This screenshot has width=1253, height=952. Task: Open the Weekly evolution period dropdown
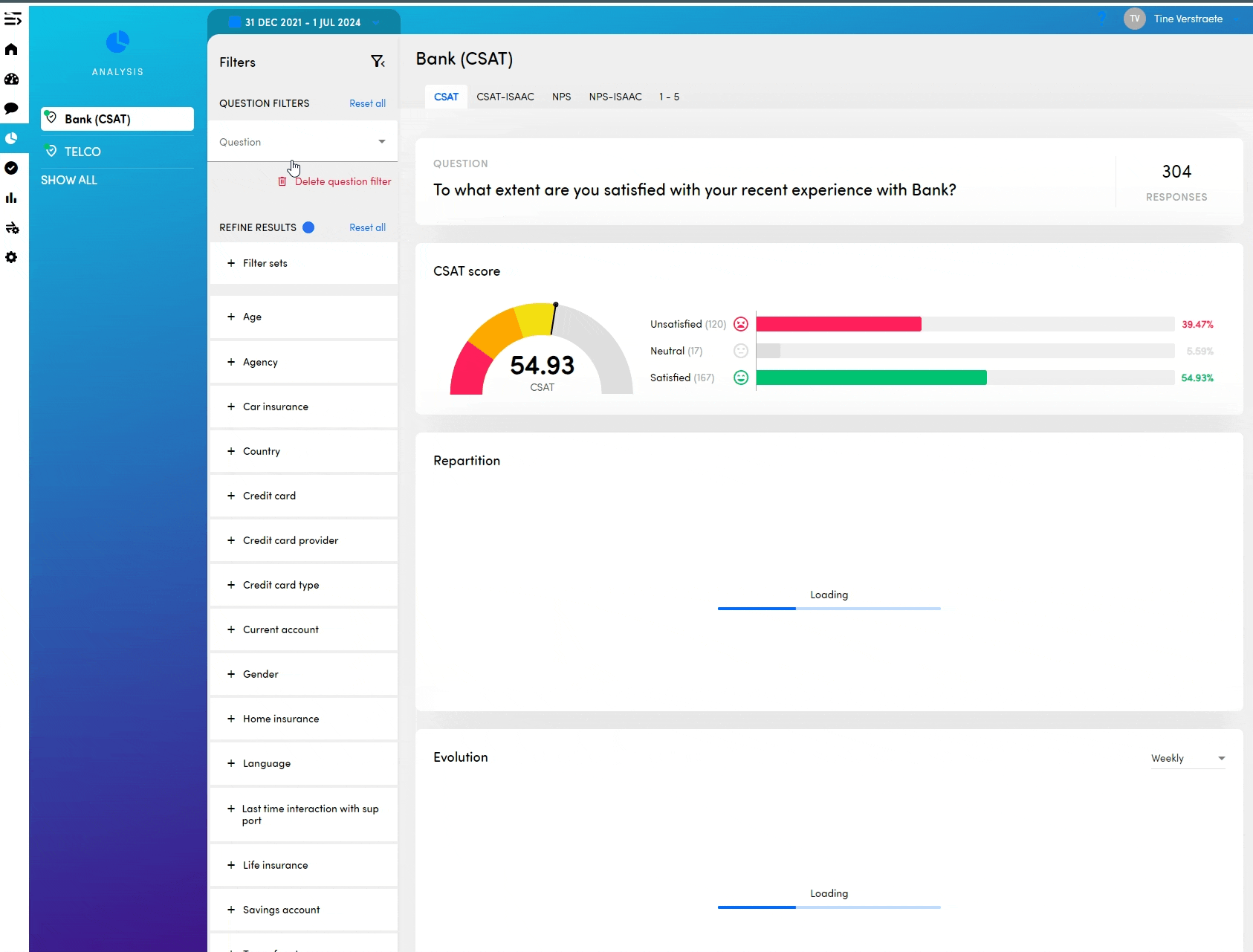[1187, 758]
